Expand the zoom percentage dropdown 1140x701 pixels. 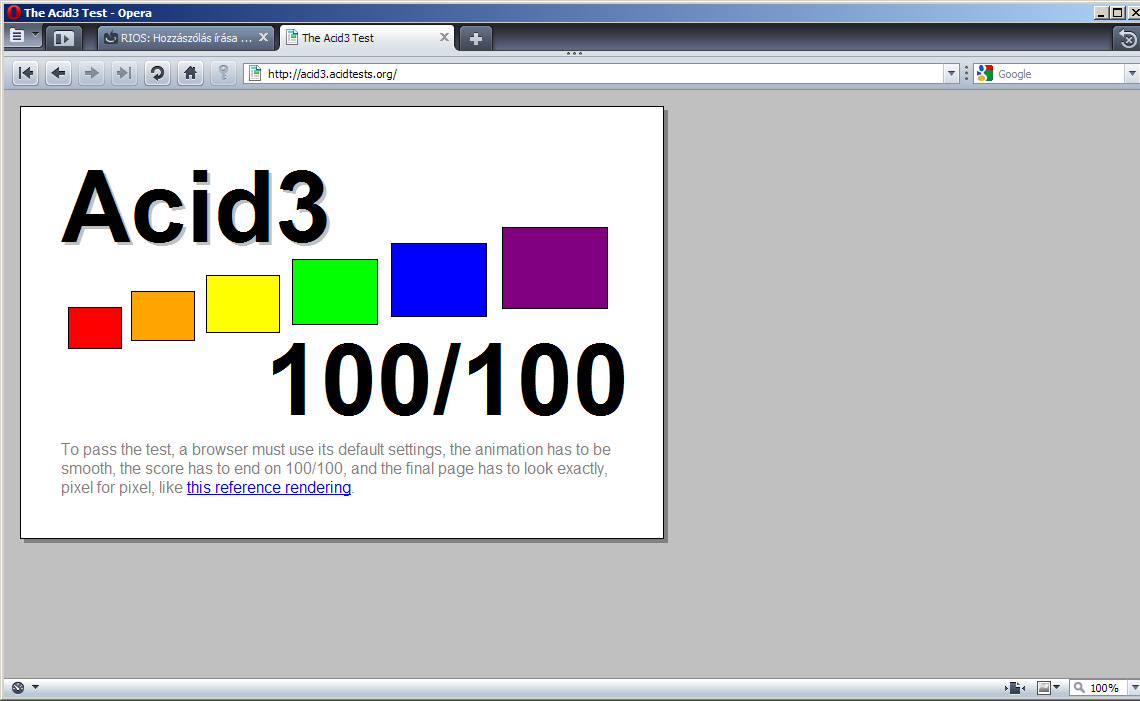[1133, 688]
